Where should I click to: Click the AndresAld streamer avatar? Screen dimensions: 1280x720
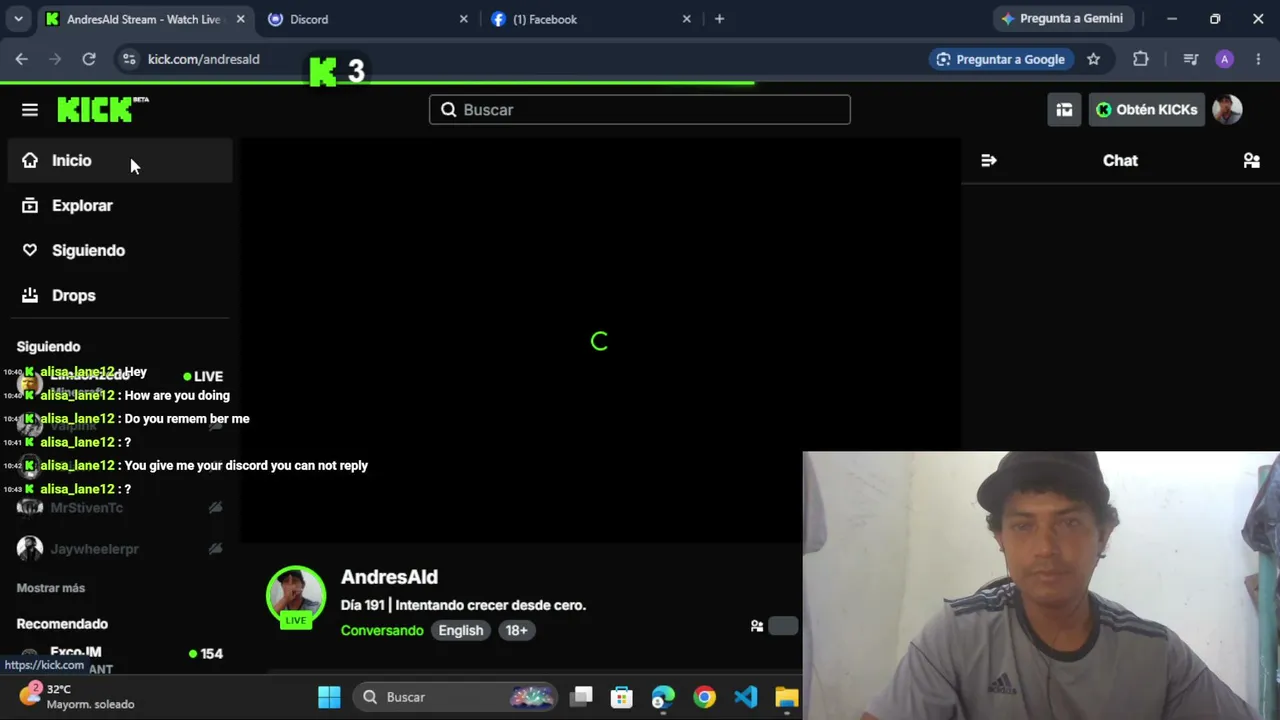(296, 596)
